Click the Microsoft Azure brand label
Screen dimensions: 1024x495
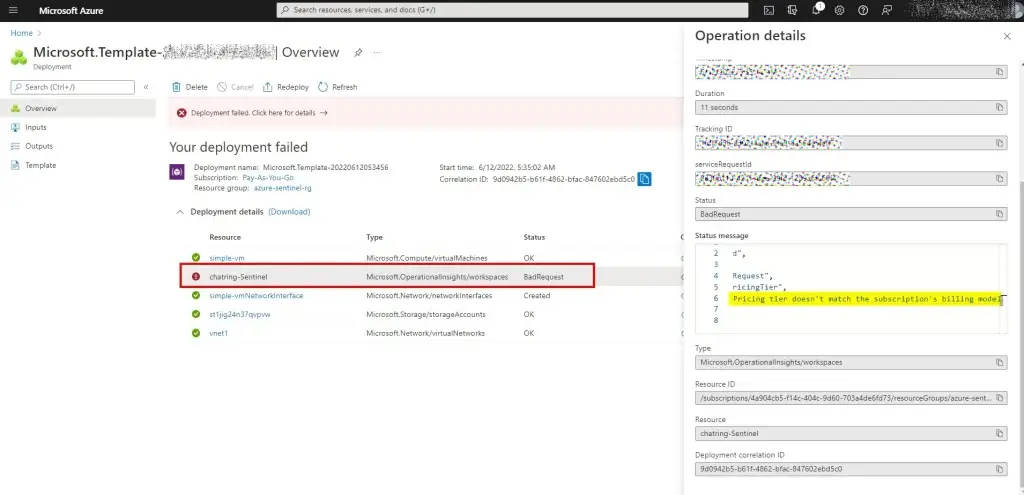(x=71, y=10)
